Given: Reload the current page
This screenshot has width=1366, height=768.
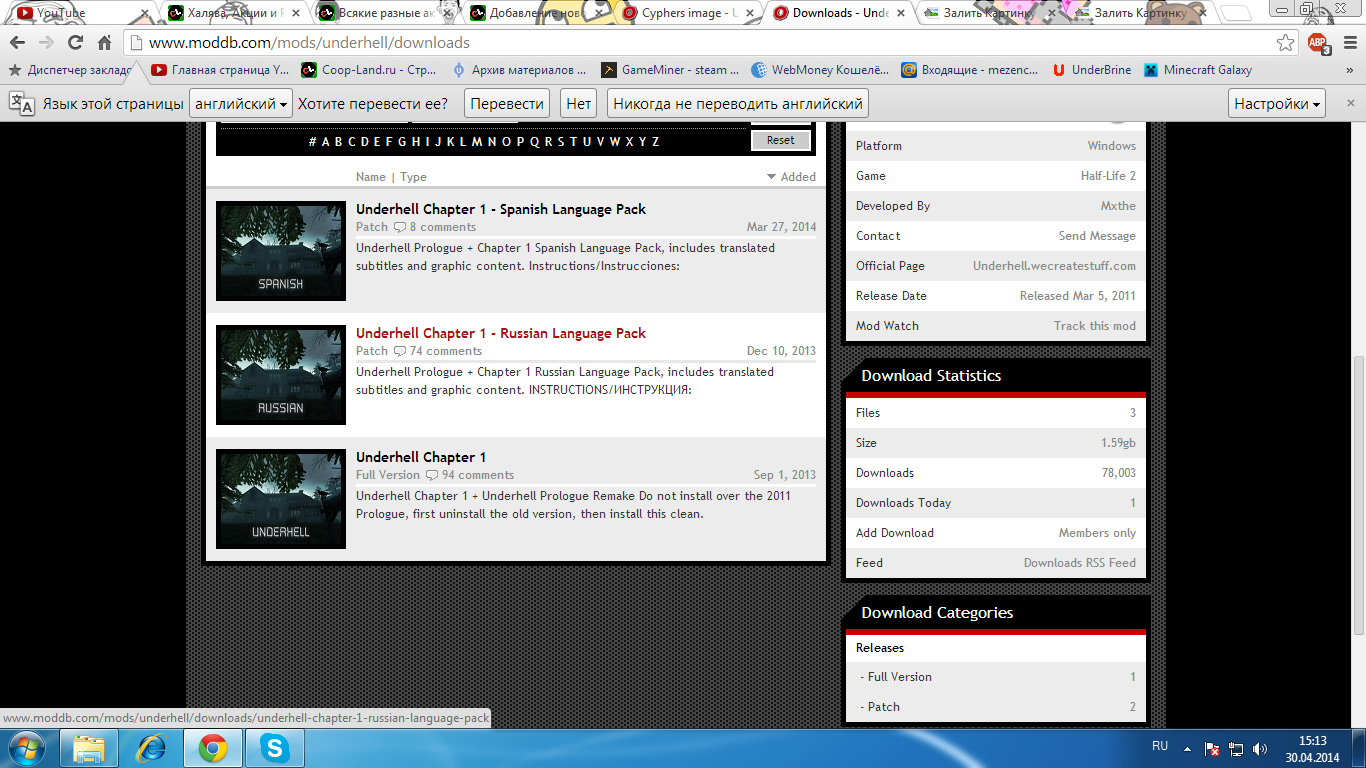Looking at the screenshot, I should (75, 43).
